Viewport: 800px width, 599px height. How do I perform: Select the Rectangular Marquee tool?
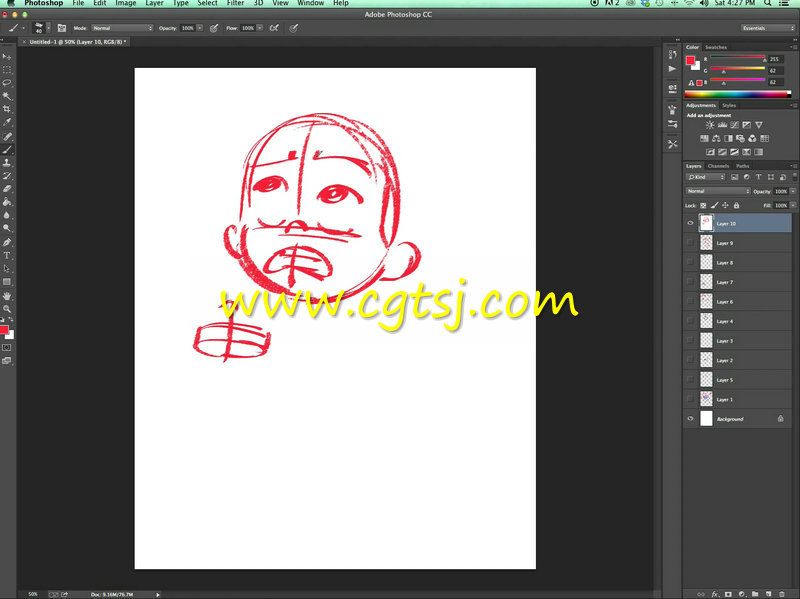point(7,69)
